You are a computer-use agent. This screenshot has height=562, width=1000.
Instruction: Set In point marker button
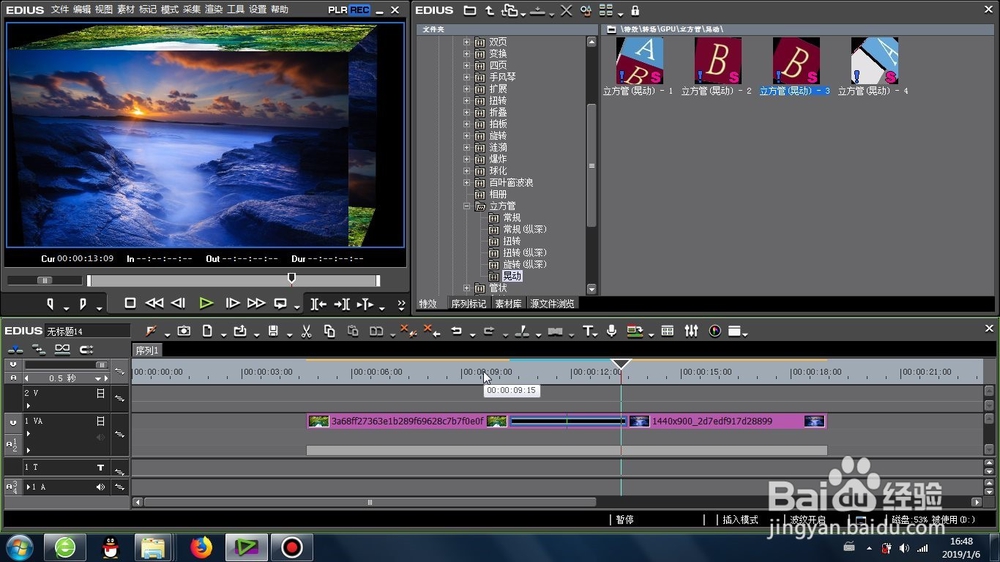point(50,304)
